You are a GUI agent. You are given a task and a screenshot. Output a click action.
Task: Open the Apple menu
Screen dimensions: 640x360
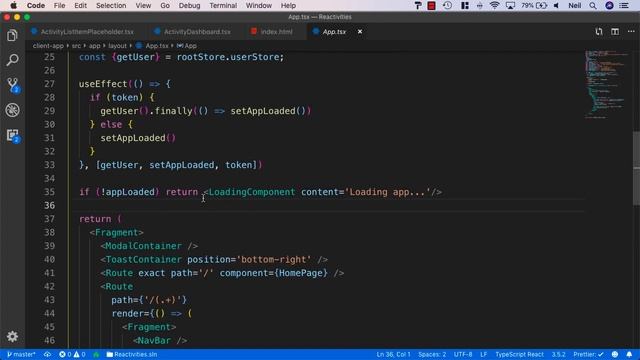(x=13, y=6)
